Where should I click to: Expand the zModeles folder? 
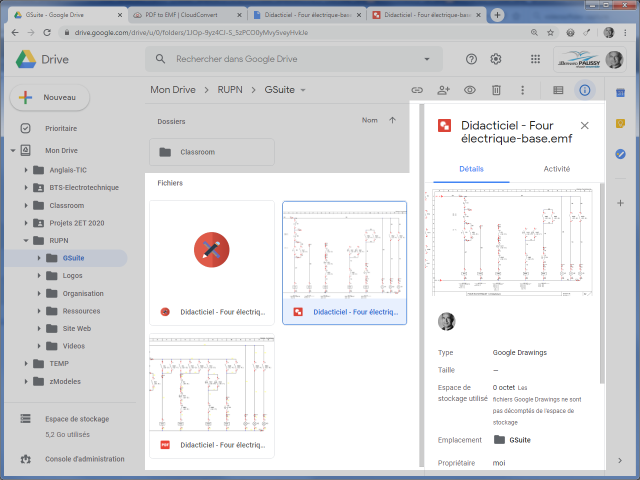coord(26,381)
